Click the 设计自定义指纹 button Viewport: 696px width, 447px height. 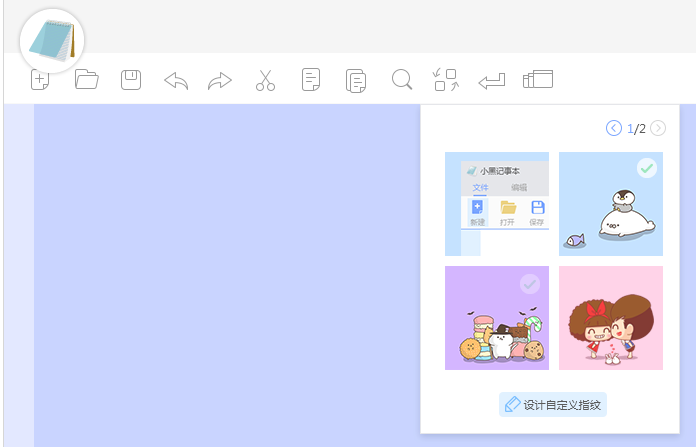[553, 405]
